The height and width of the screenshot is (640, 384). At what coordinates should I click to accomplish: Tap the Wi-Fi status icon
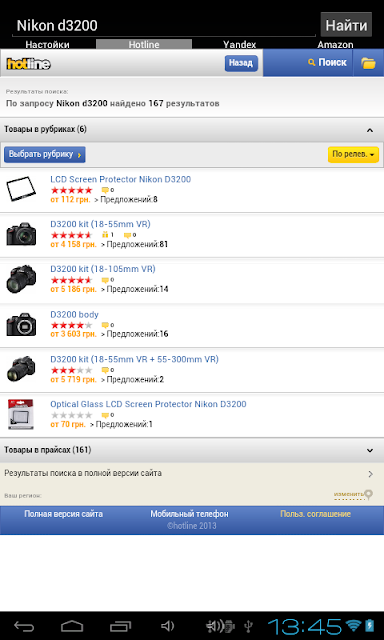353,626
